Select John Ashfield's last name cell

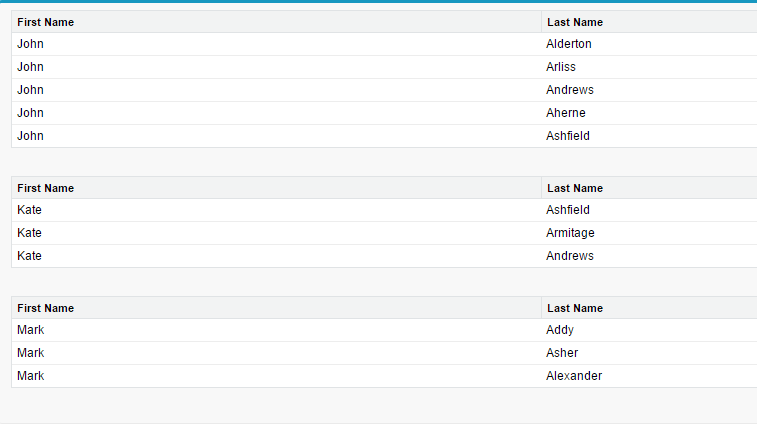(649, 136)
